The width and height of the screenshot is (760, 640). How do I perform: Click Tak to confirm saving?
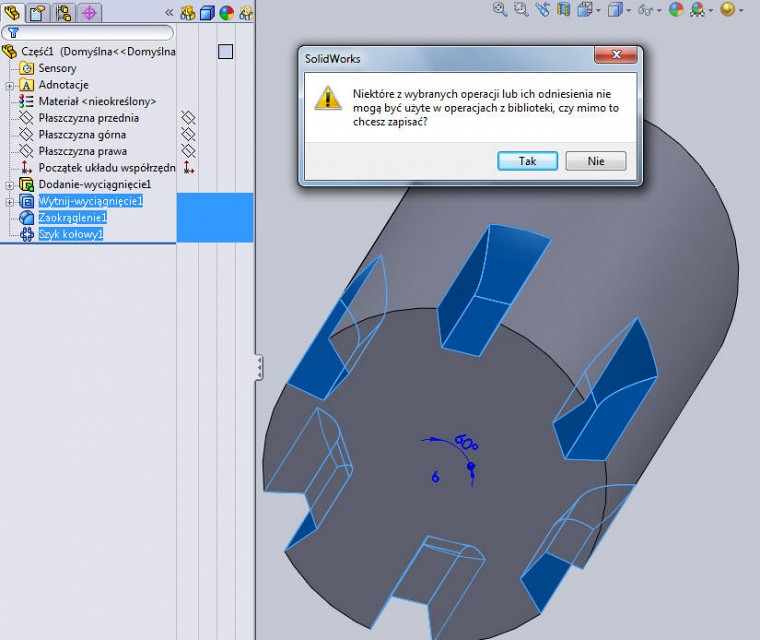tap(527, 161)
